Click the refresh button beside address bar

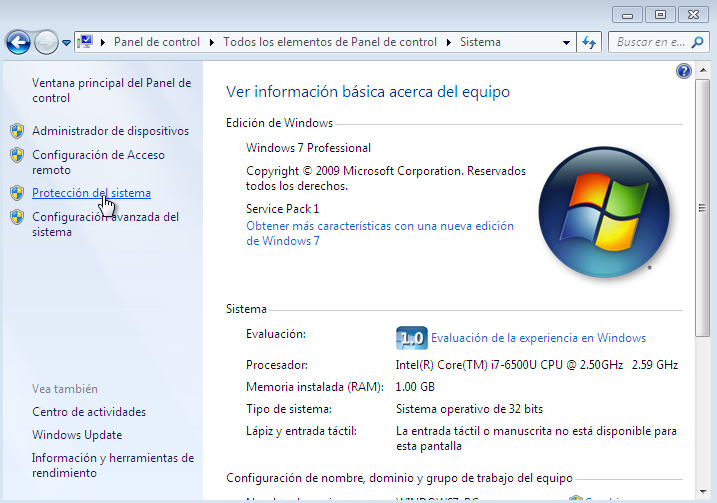(590, 43)
